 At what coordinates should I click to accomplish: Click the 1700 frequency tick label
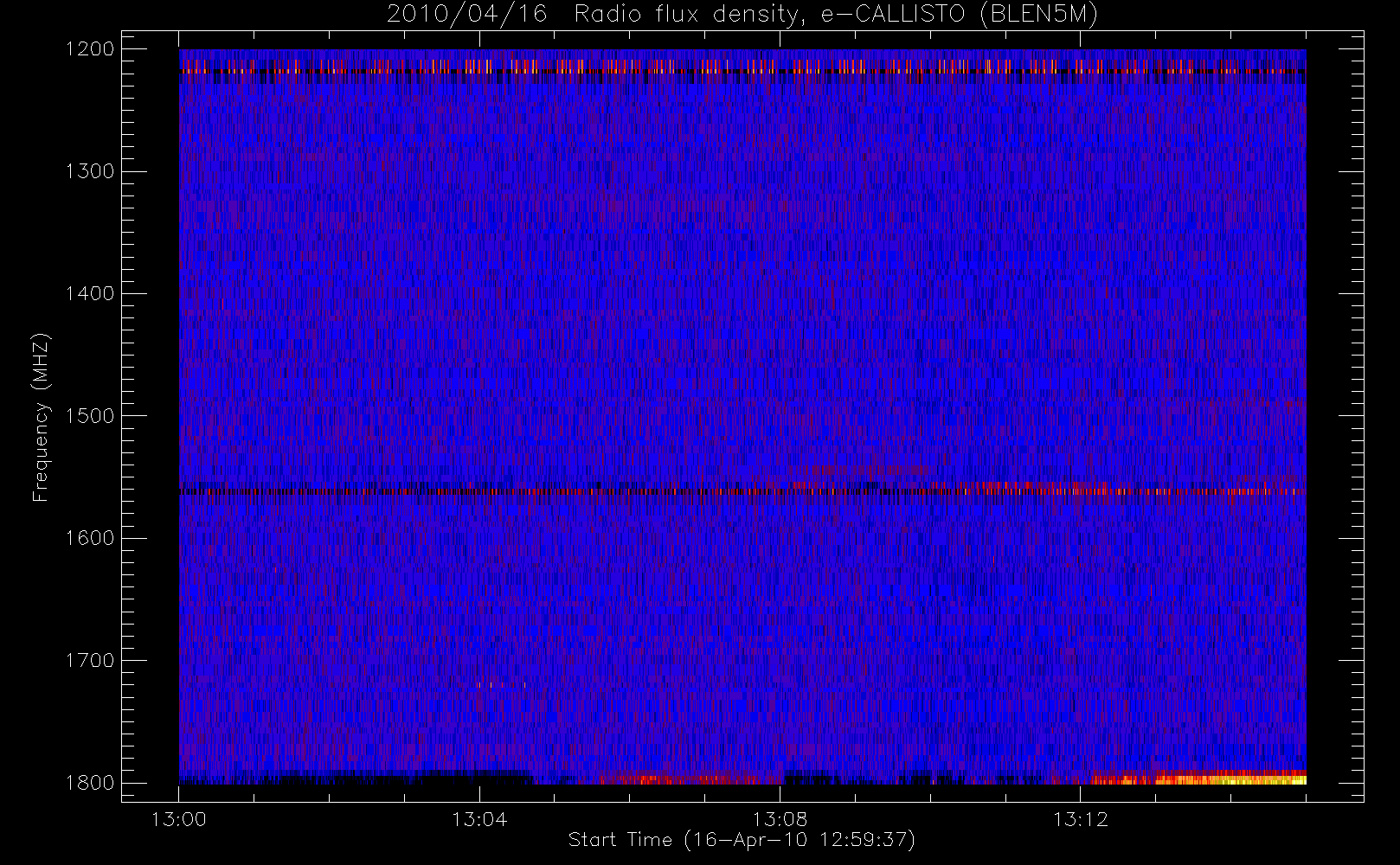tap(90, 661)
